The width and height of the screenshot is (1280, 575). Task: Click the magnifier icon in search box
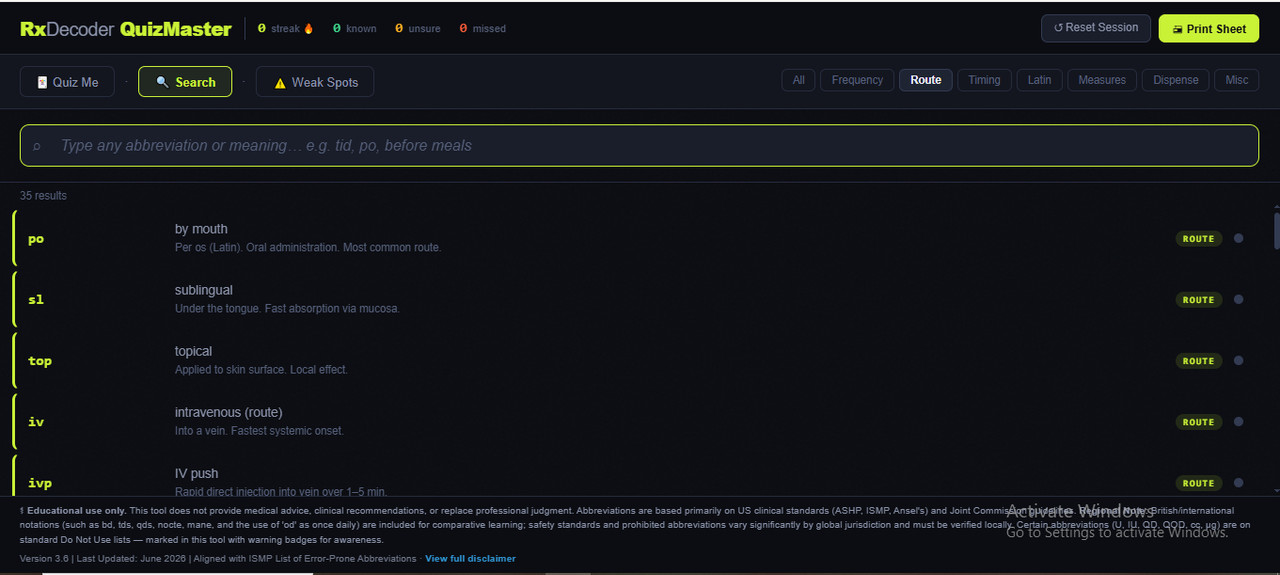pos(37,146)
